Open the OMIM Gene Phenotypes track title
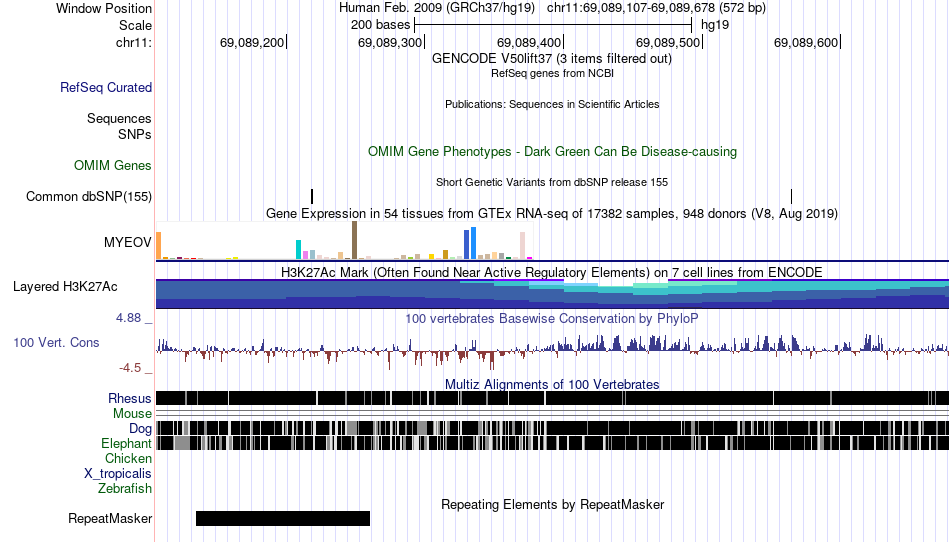 click(552, 151)
